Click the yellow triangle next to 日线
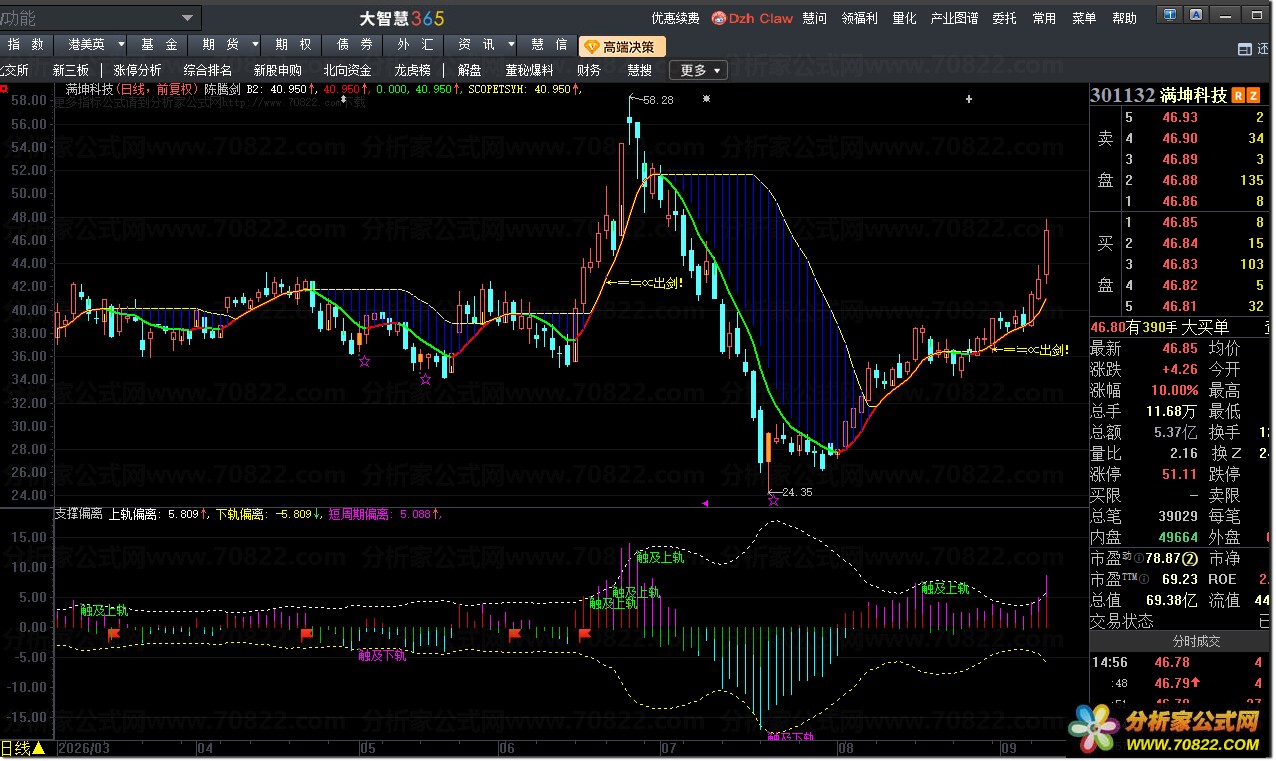Viewport: 1276px width, 761px height. pos(38,748)
